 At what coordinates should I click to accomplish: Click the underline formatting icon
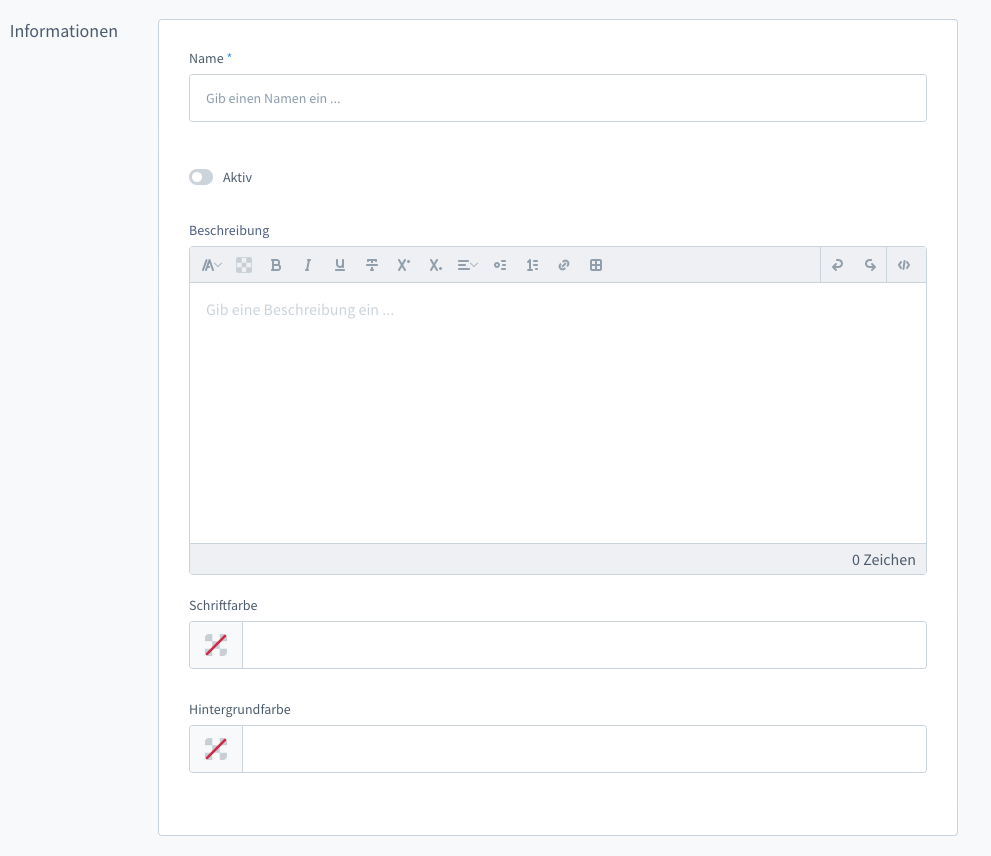(340, 265)
